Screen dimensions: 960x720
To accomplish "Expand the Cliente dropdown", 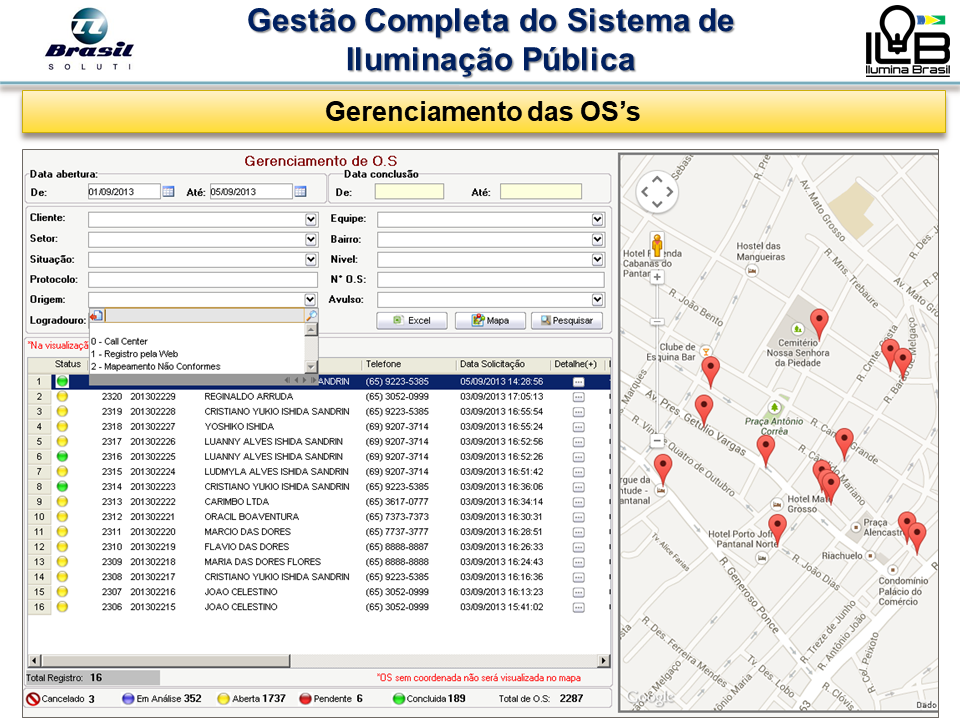I will pos(311,219).
